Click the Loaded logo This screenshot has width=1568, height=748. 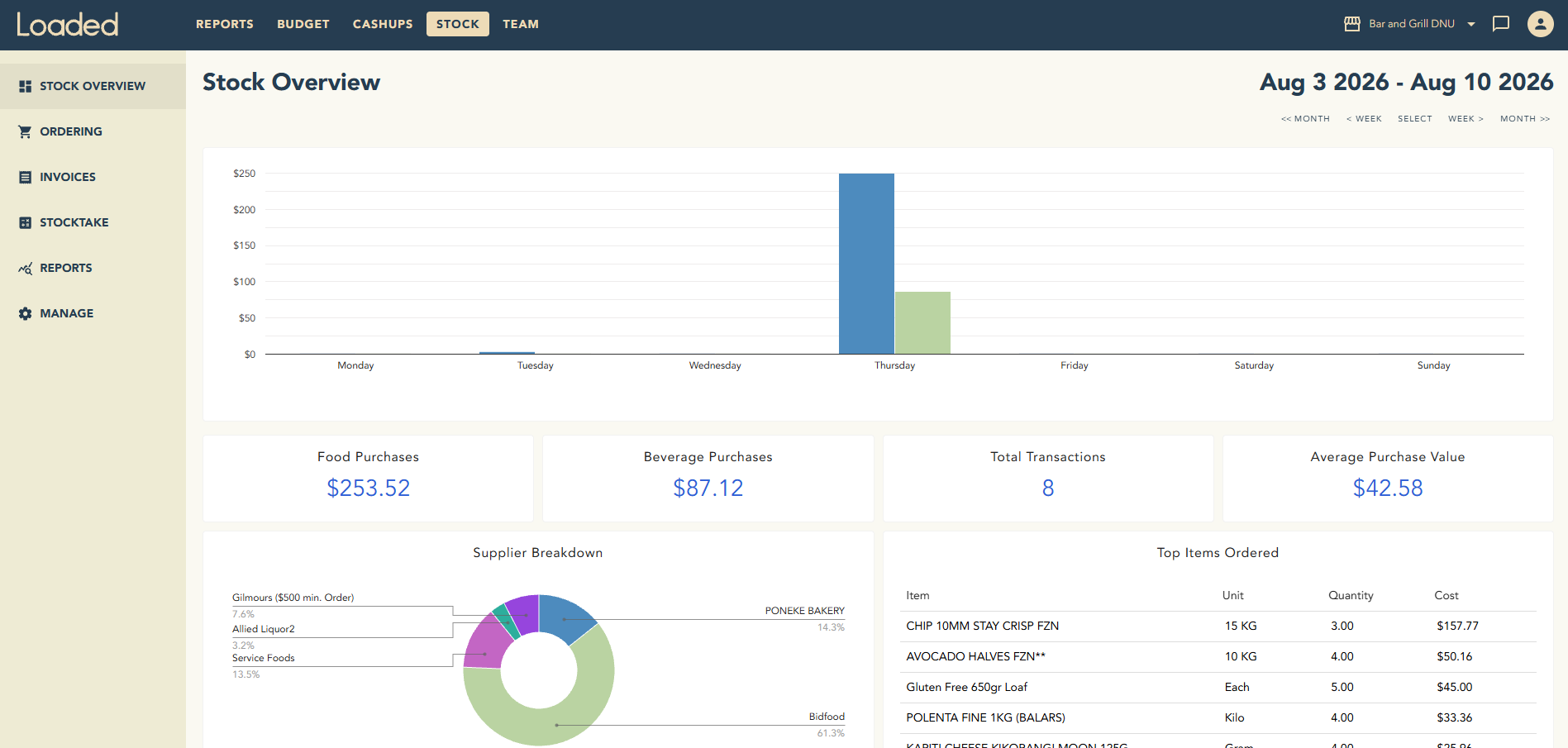click(x=68, y=24)
